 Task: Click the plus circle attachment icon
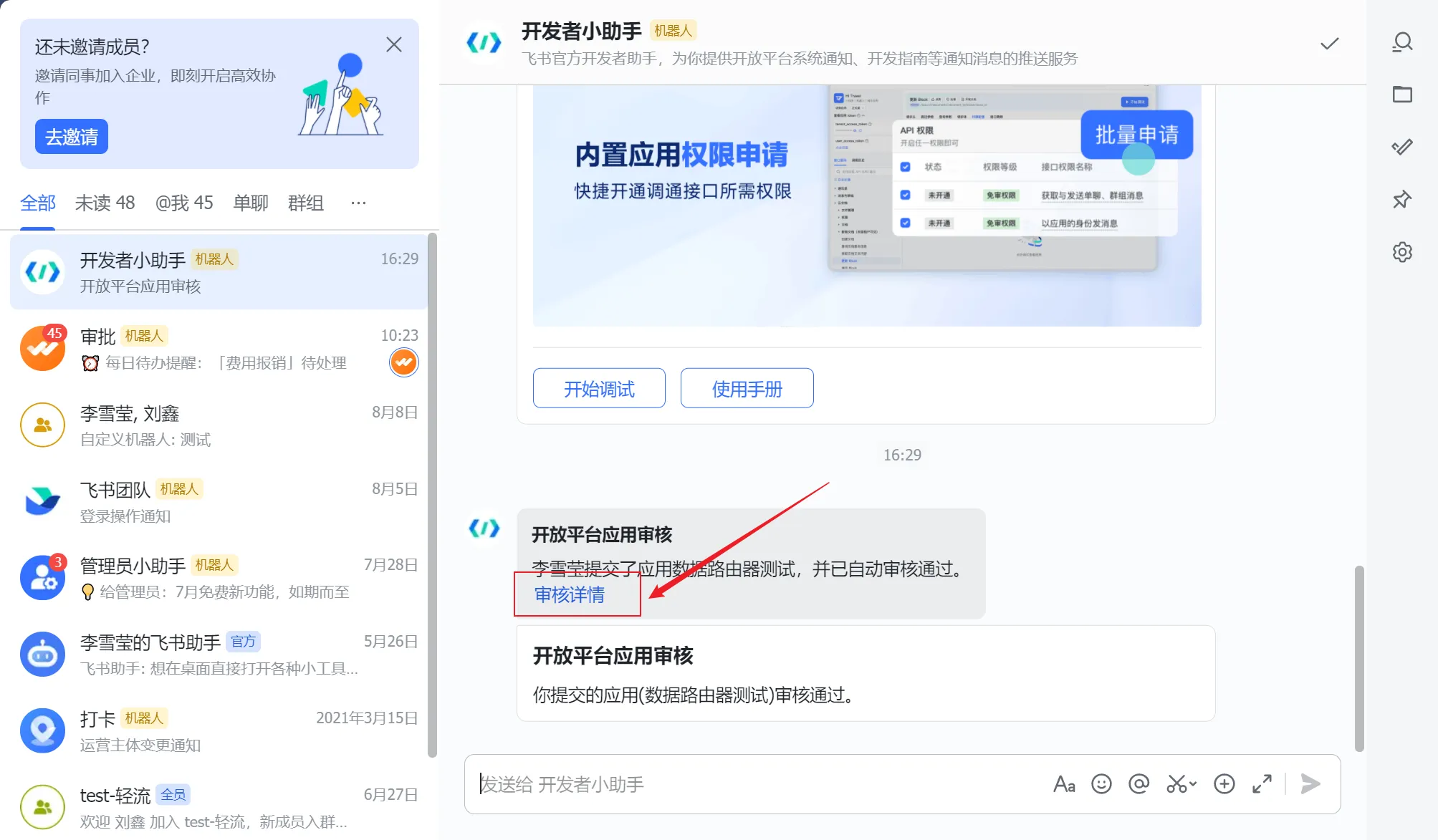pyautogui.click(x=1224, y=784)
